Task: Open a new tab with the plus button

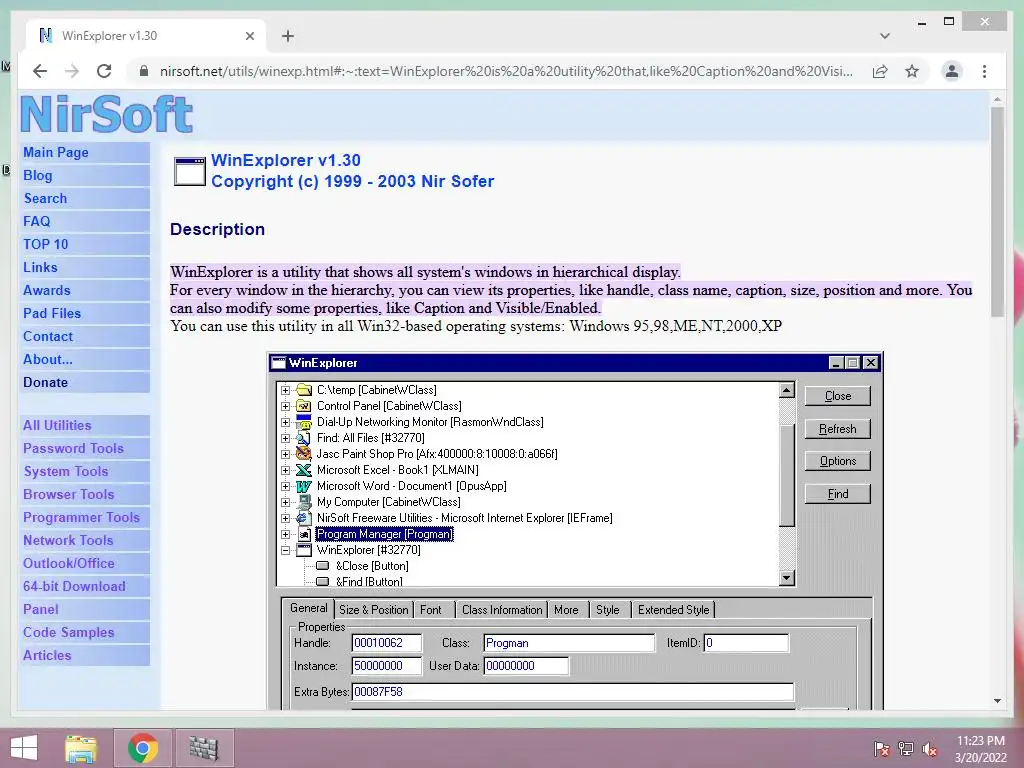Action: tap(287, 36)
